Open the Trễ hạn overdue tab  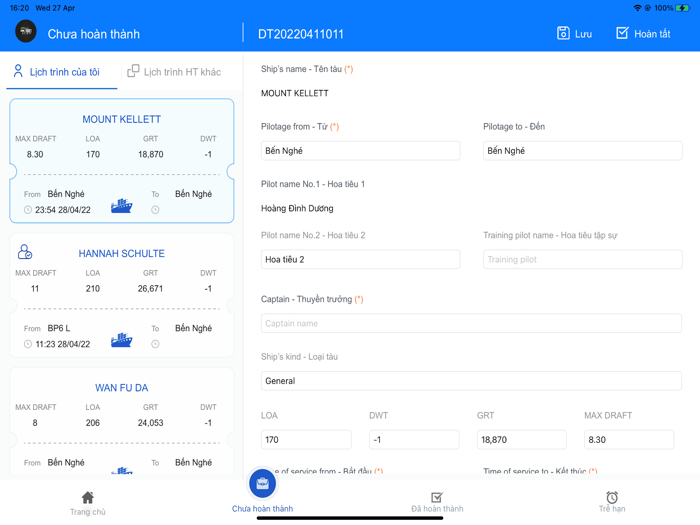612,503
